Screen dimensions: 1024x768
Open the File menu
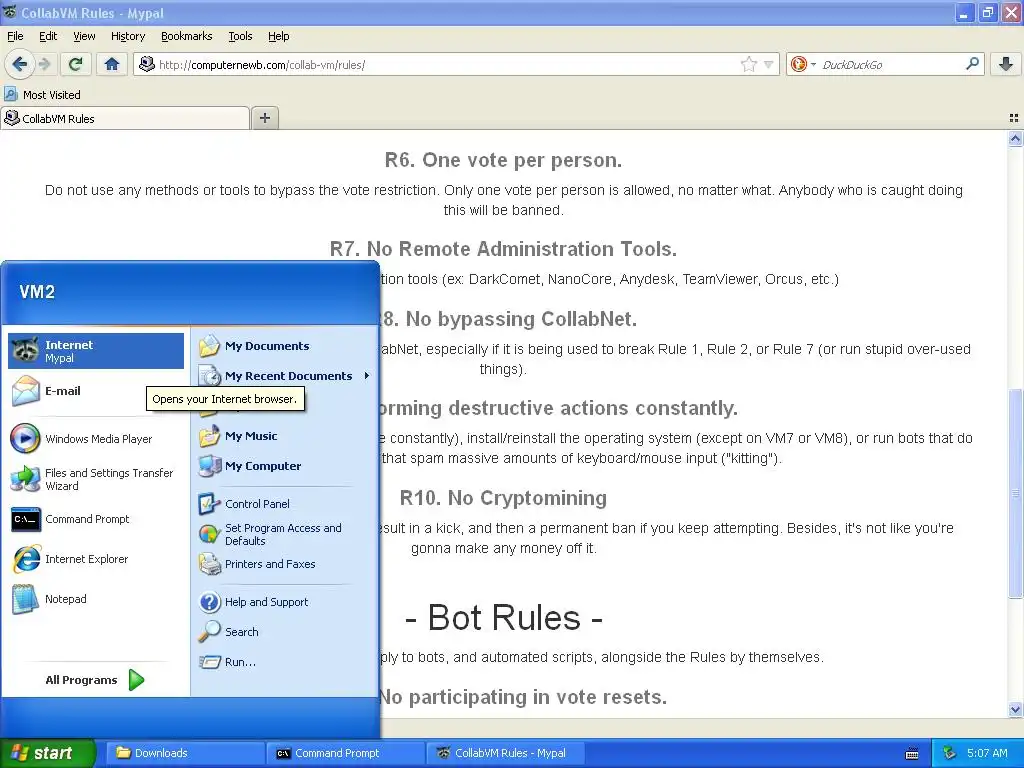tap(15, 36)
